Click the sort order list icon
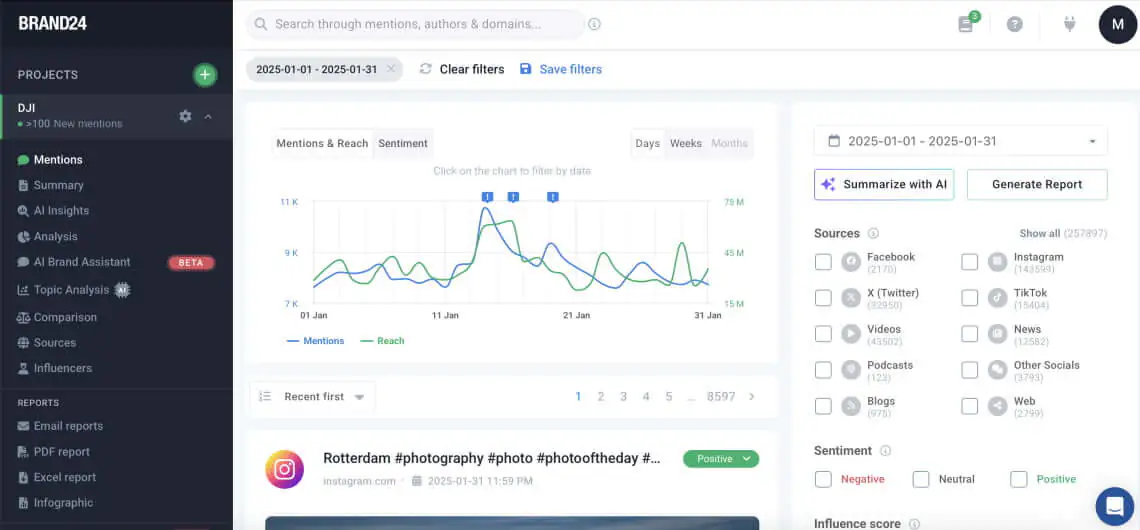 point(265,396)
